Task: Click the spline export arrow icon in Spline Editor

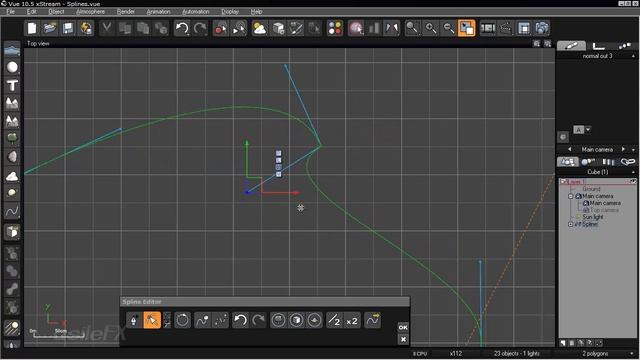Action: click(x=373, y=320)
